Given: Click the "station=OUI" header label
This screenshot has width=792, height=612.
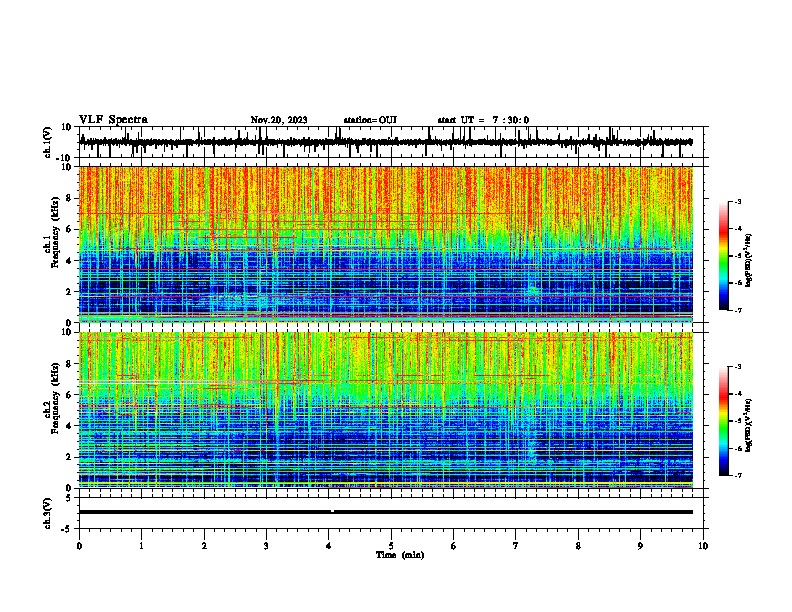Looking at the screenshot, I should click(x=370, y=120).
